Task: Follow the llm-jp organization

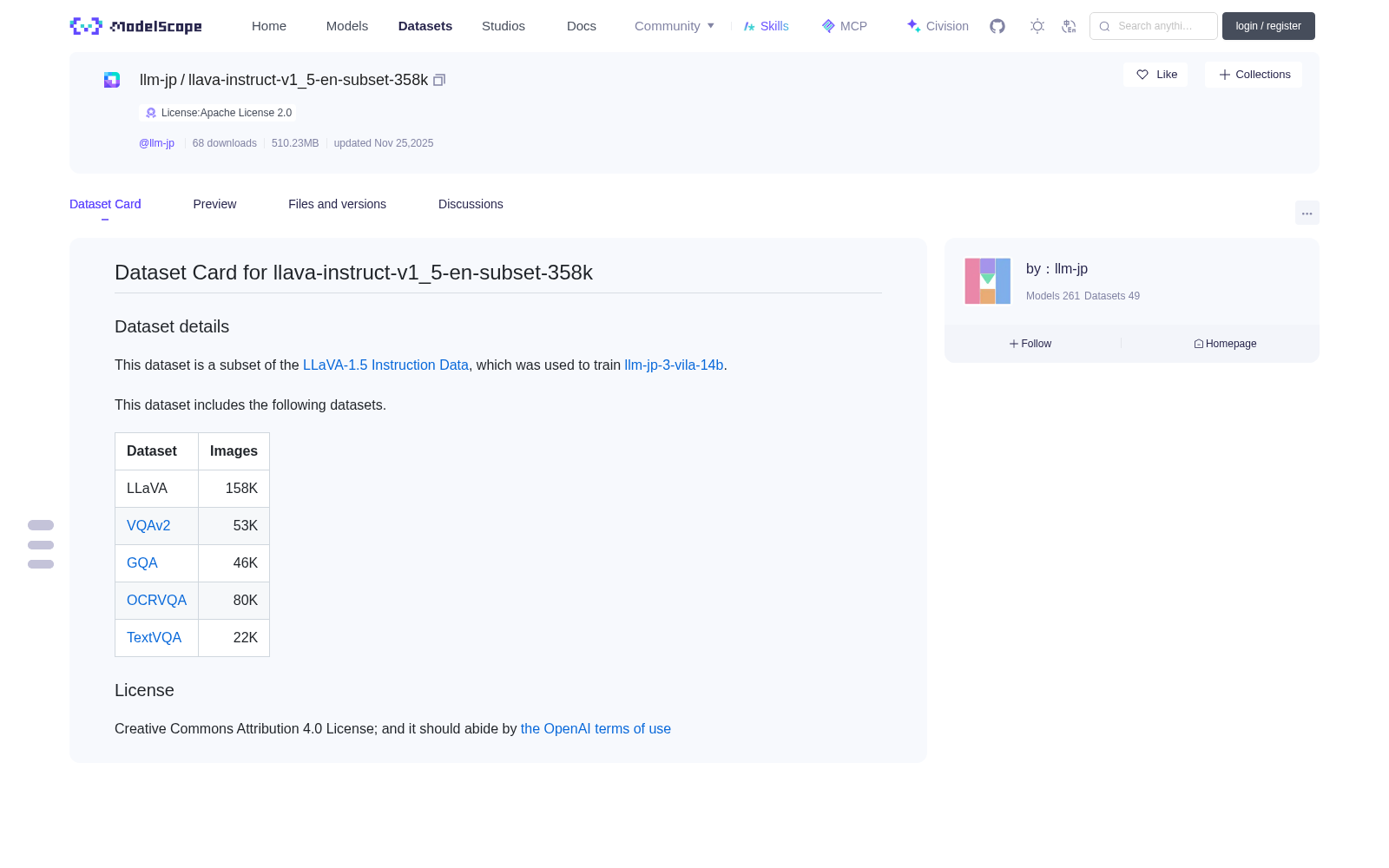Action: [x=1030, y=344]
